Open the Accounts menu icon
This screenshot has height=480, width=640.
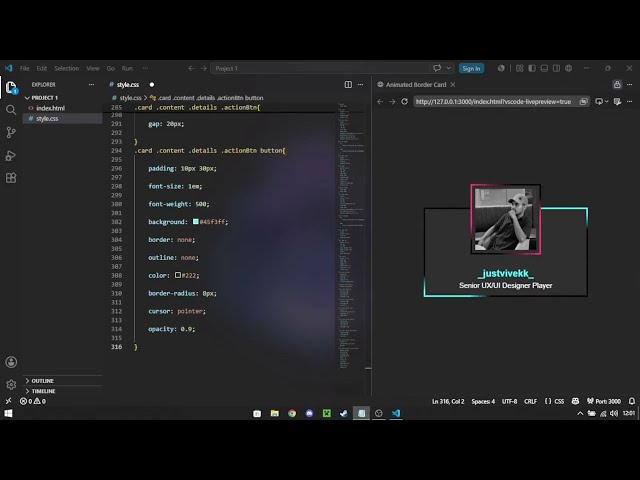11,362
